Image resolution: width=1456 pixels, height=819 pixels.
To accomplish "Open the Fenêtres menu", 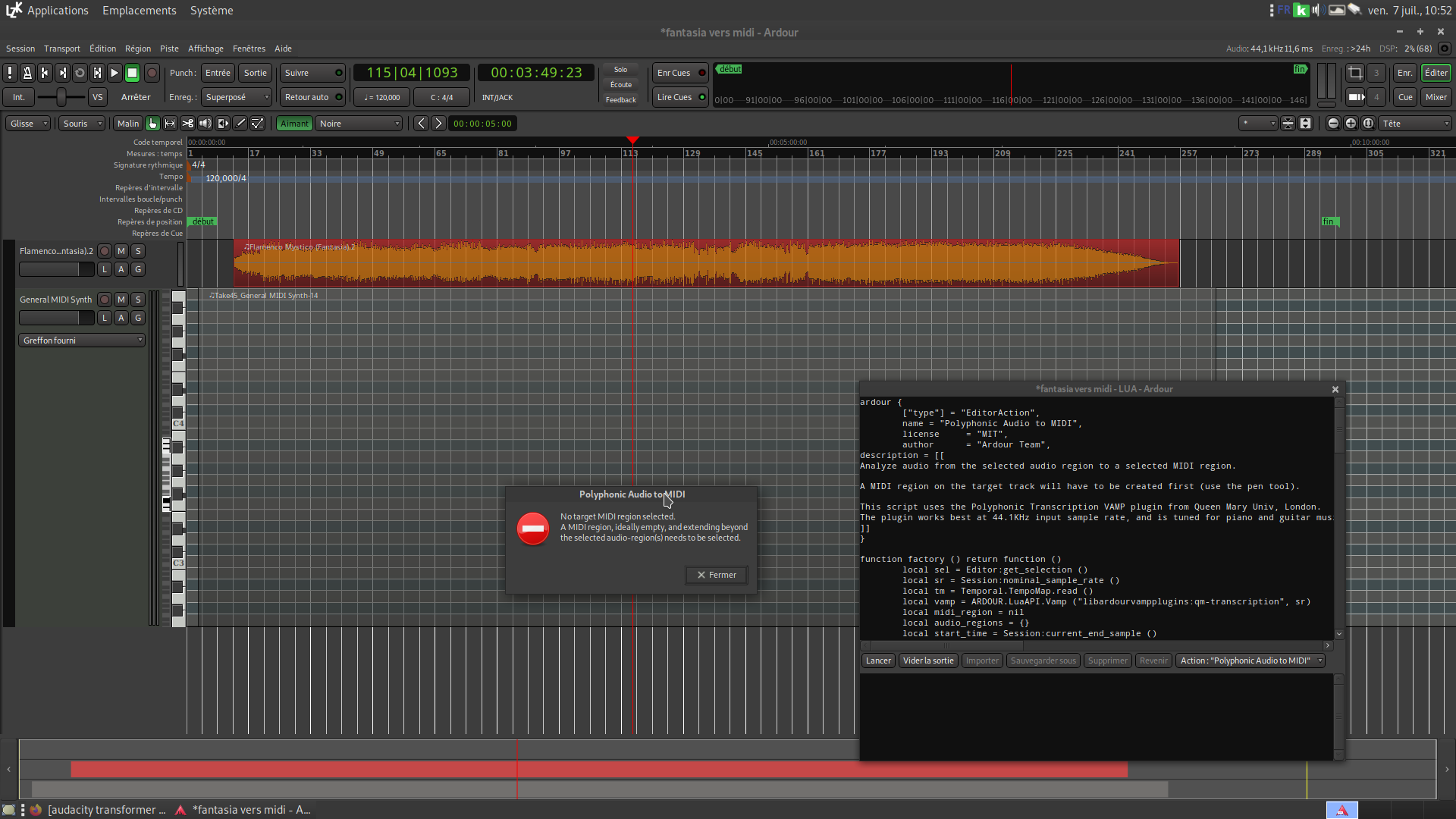I will (249, 49).
